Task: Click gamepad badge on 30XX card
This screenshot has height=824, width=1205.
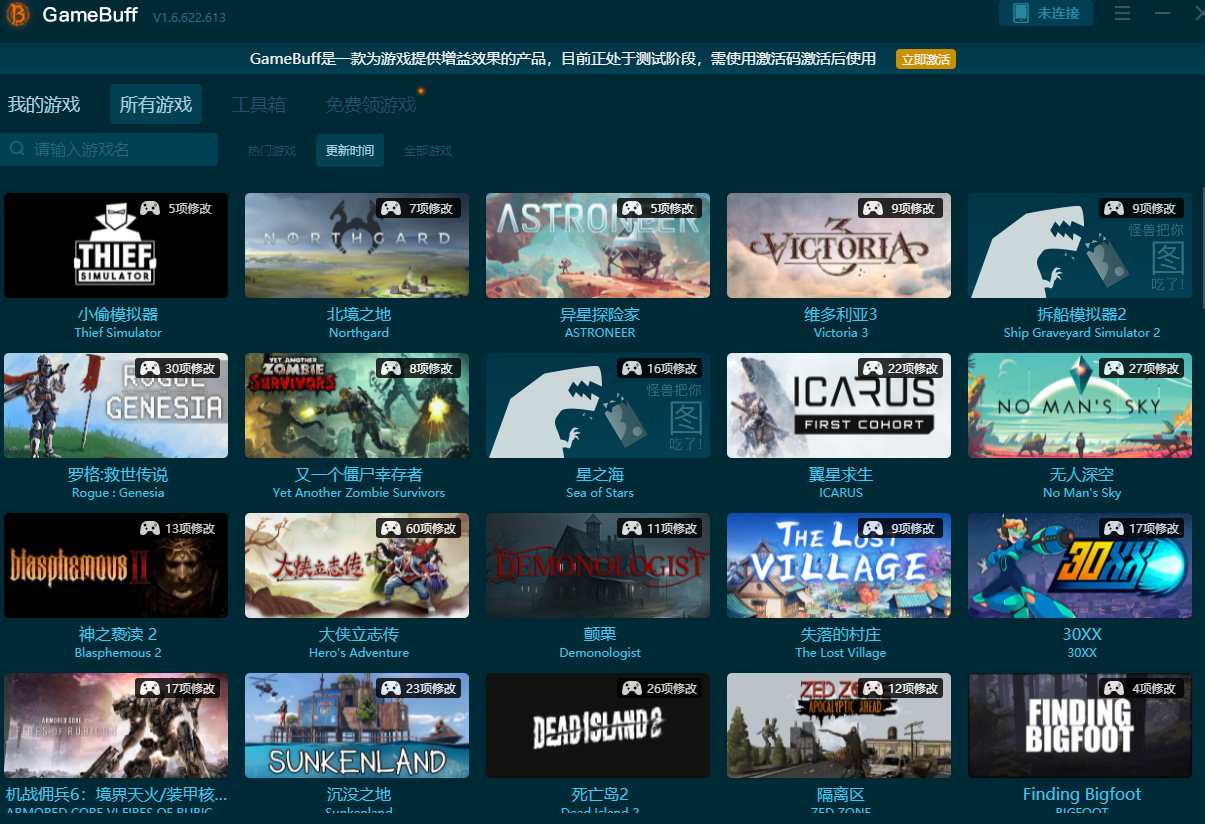Action: (1114, 528)
